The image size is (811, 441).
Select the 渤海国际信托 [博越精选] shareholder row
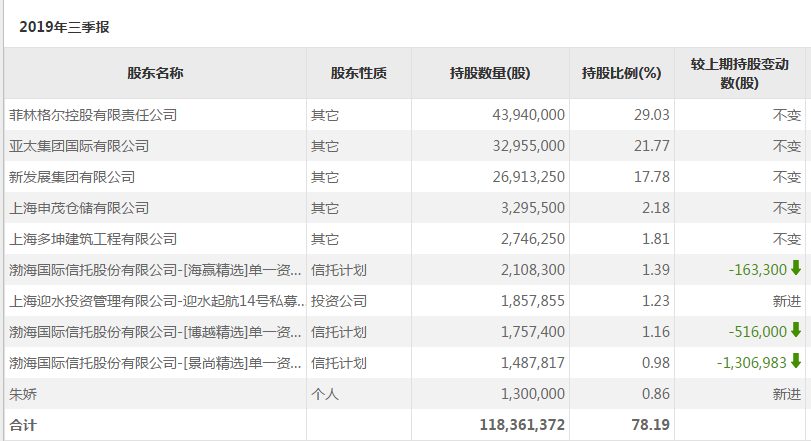(x=155, y=332)
